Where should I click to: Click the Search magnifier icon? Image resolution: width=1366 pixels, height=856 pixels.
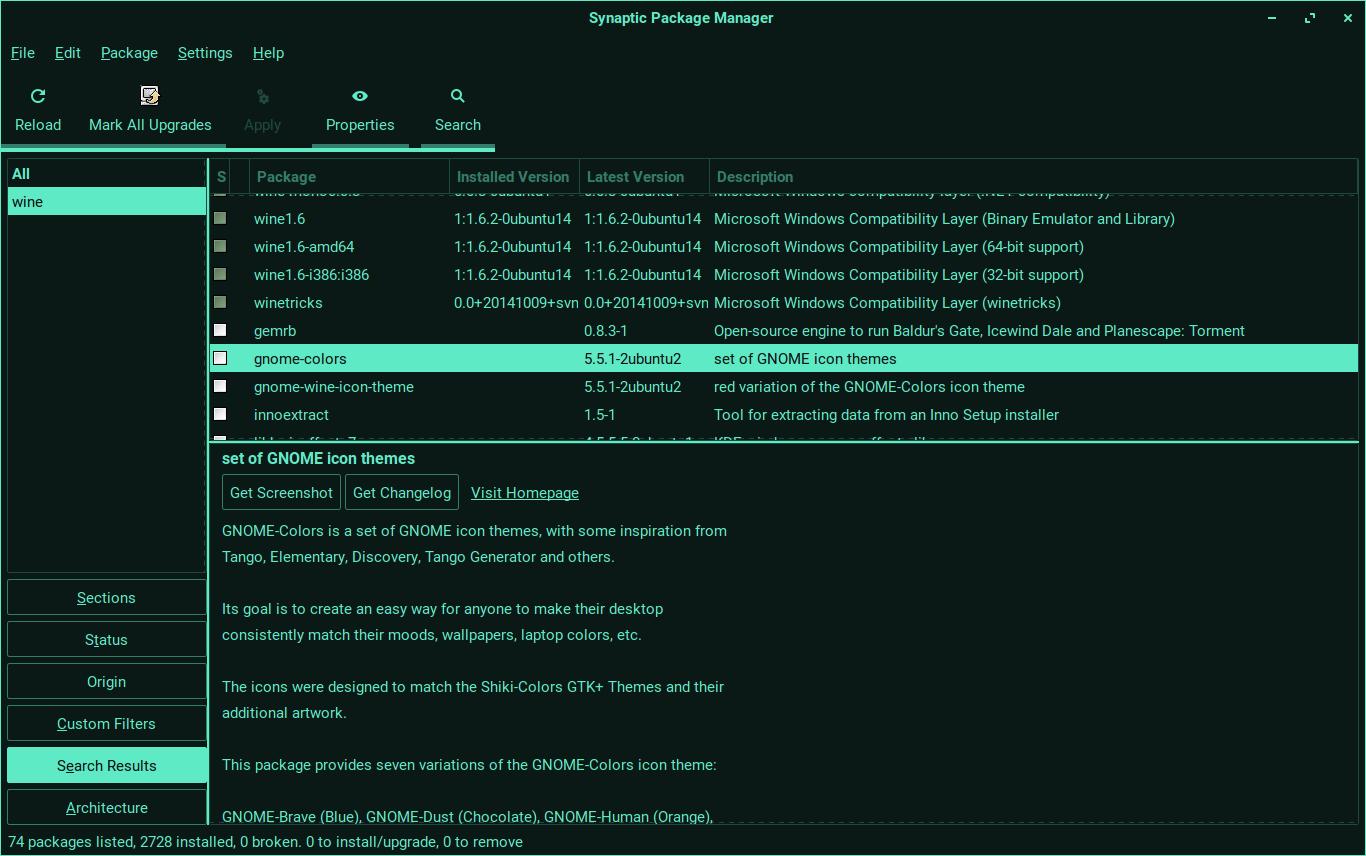coord(458,96)
